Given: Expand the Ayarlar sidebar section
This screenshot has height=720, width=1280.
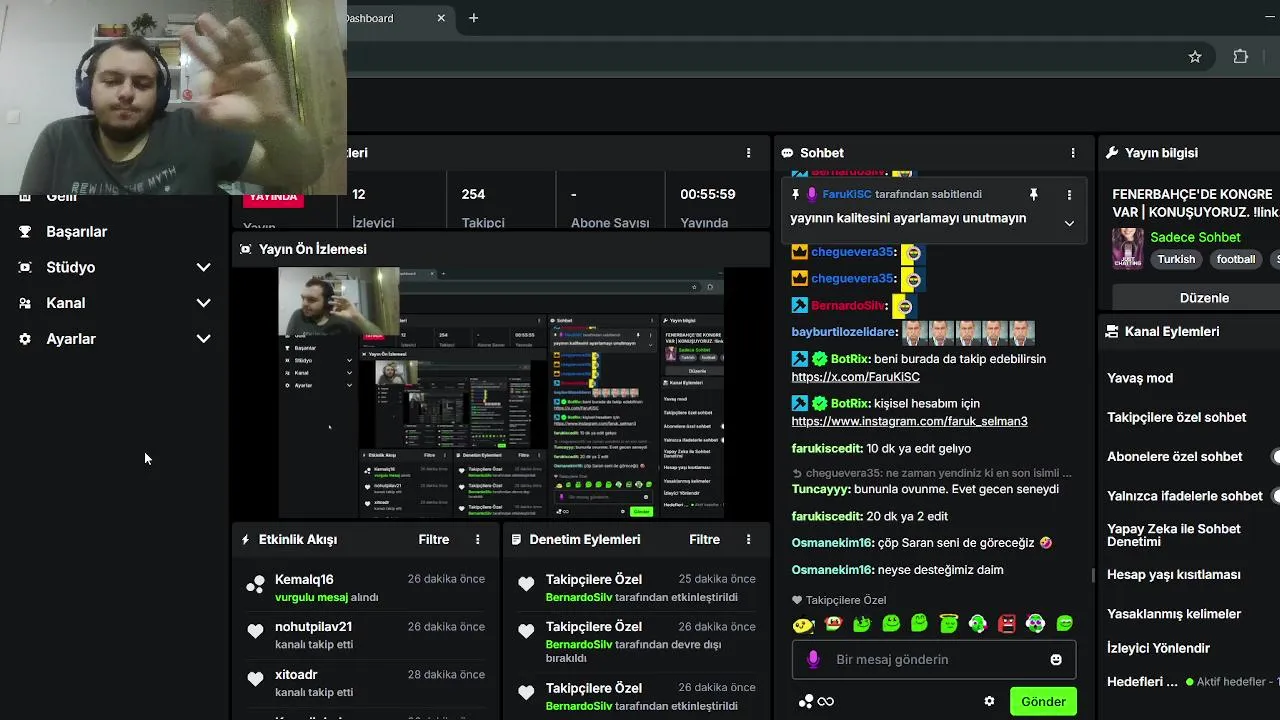Looking at the screenshot, I should coord(204,339).
